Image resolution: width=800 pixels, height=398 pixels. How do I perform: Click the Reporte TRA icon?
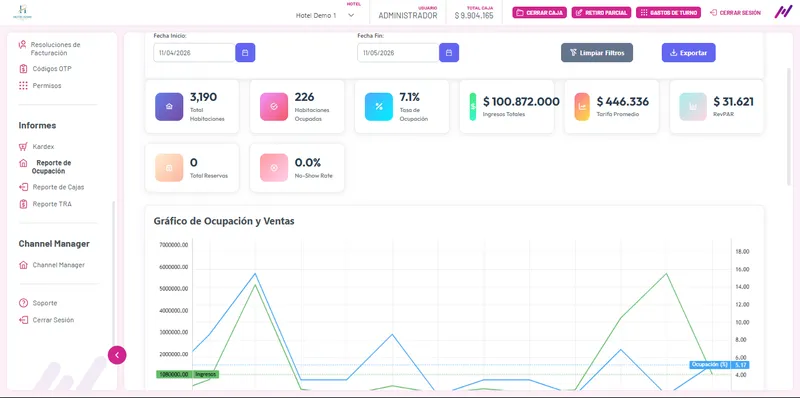[x=23, y=204]
